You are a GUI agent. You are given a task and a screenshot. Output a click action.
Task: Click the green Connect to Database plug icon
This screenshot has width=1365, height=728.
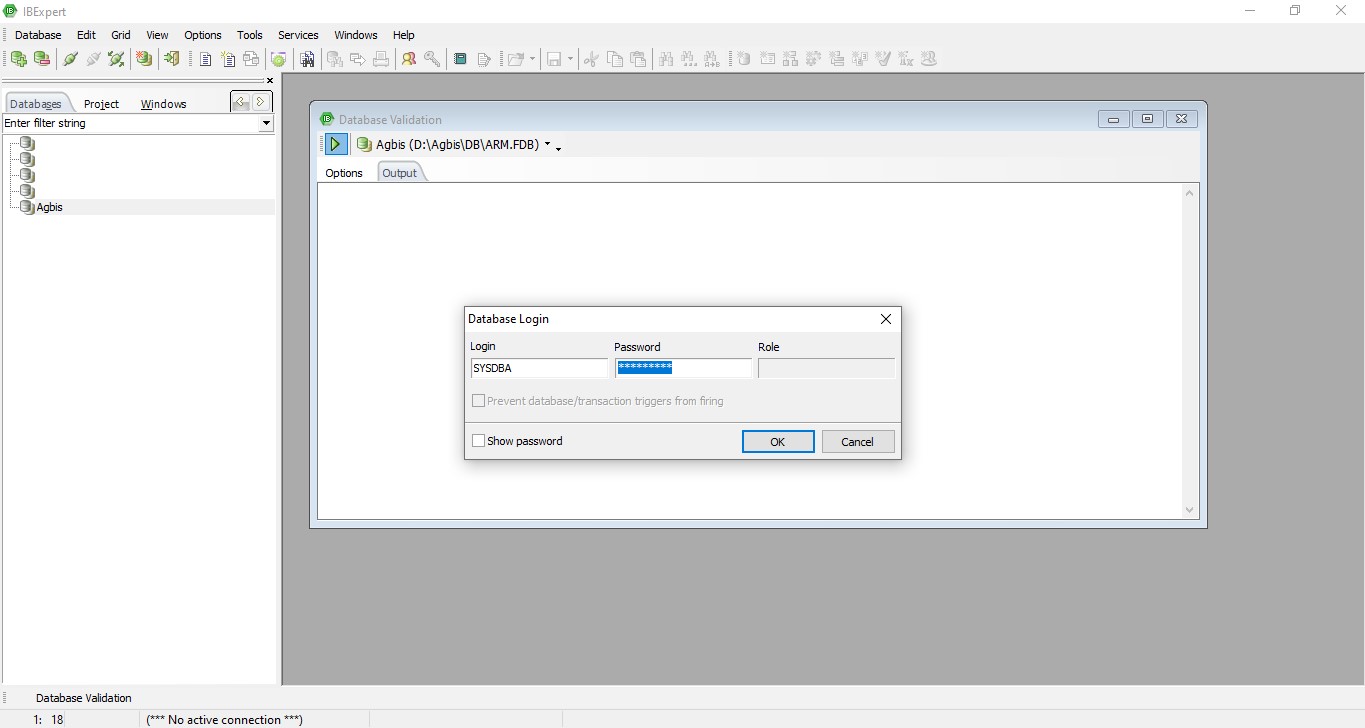(x=70, y=59)
